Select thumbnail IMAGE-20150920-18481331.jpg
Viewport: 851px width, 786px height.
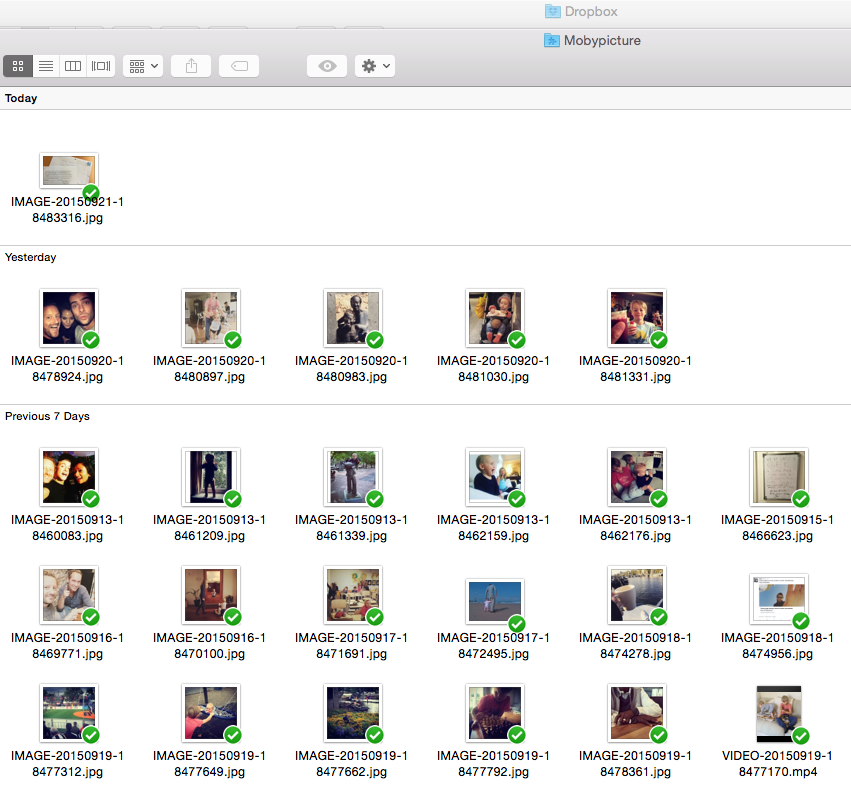coord(637,318)
